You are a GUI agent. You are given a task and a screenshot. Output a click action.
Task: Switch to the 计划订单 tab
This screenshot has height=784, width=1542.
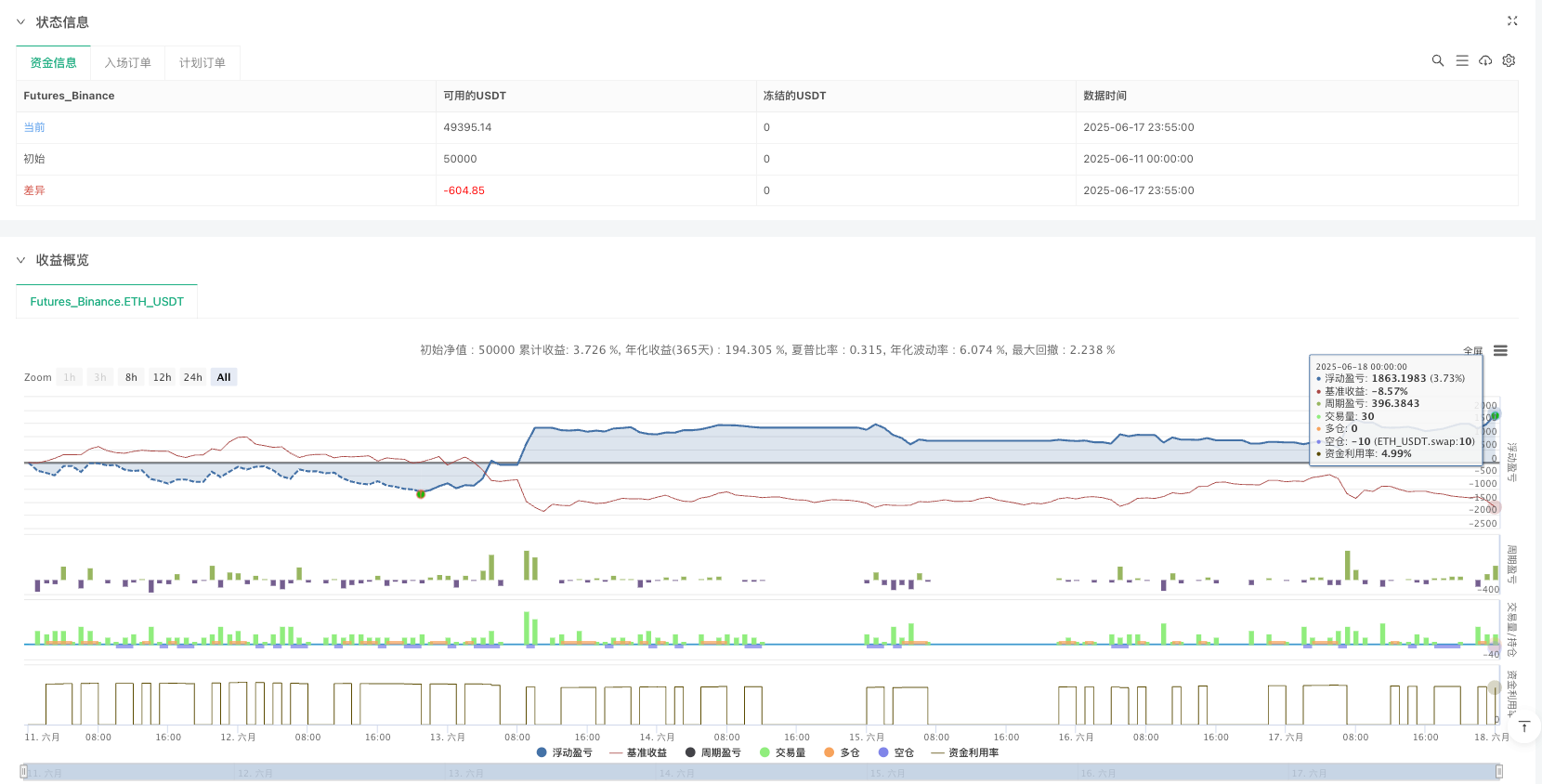pos(202,62)
